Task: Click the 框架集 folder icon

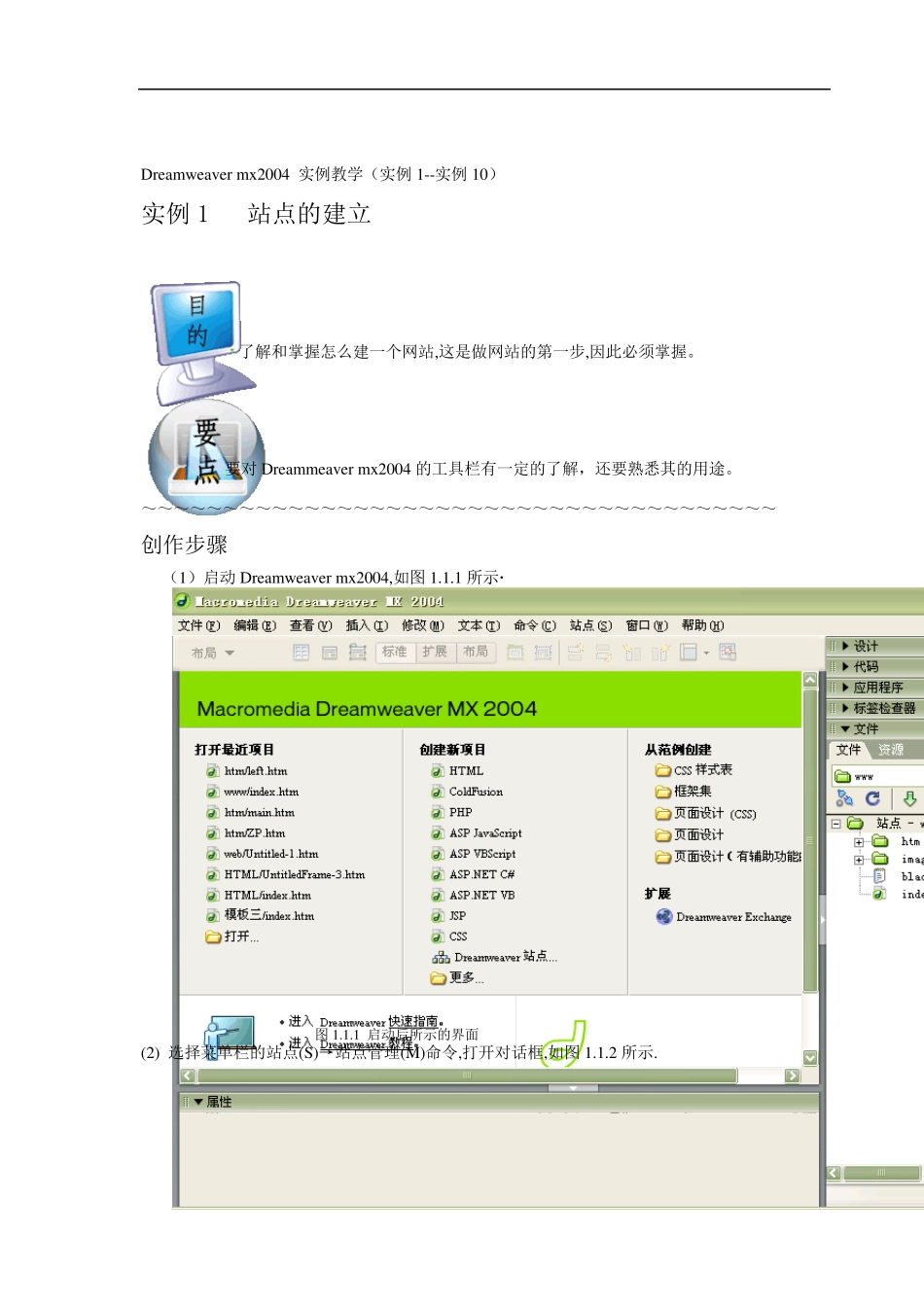Action: pos(663,792)
